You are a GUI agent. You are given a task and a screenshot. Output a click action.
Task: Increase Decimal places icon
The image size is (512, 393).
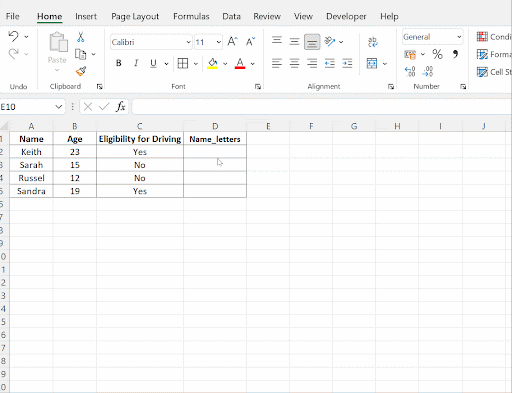410,71
